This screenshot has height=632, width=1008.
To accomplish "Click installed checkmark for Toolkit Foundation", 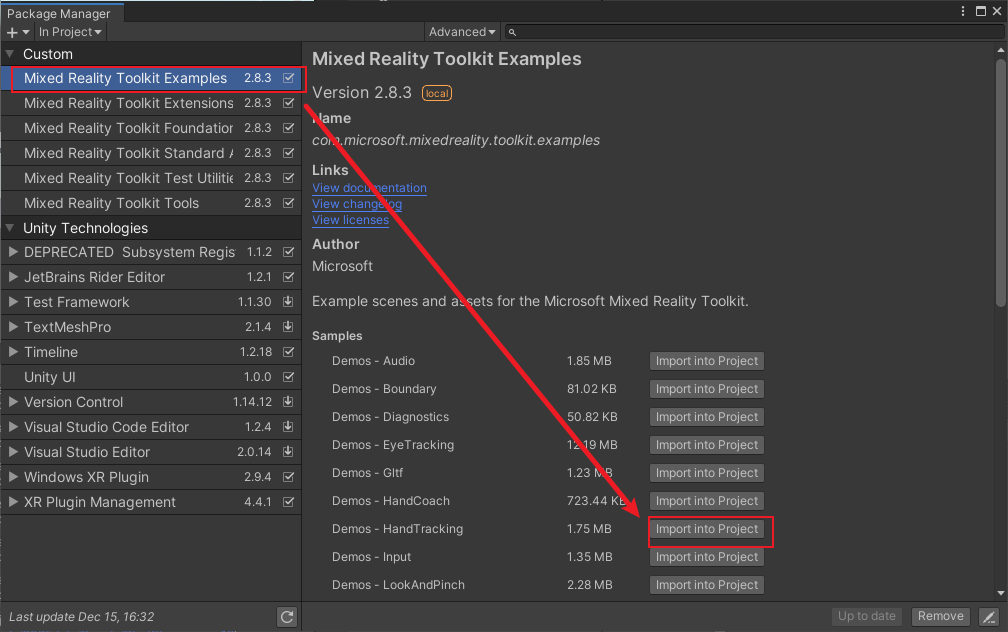I will pyautogui.click(x=289, y=128).
